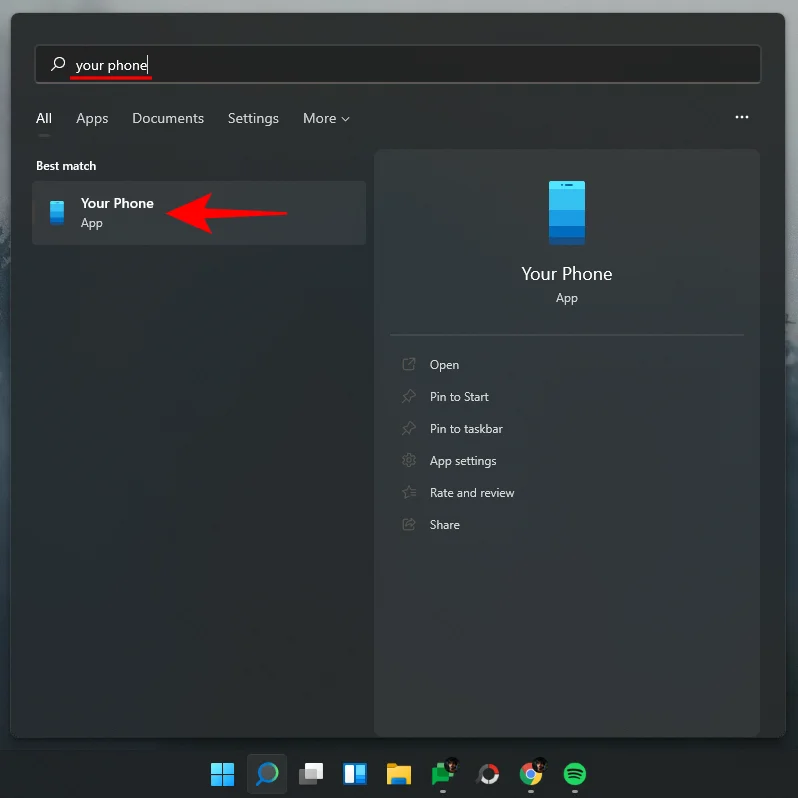Select Open for Your Phone app

[x=444, y=365]
